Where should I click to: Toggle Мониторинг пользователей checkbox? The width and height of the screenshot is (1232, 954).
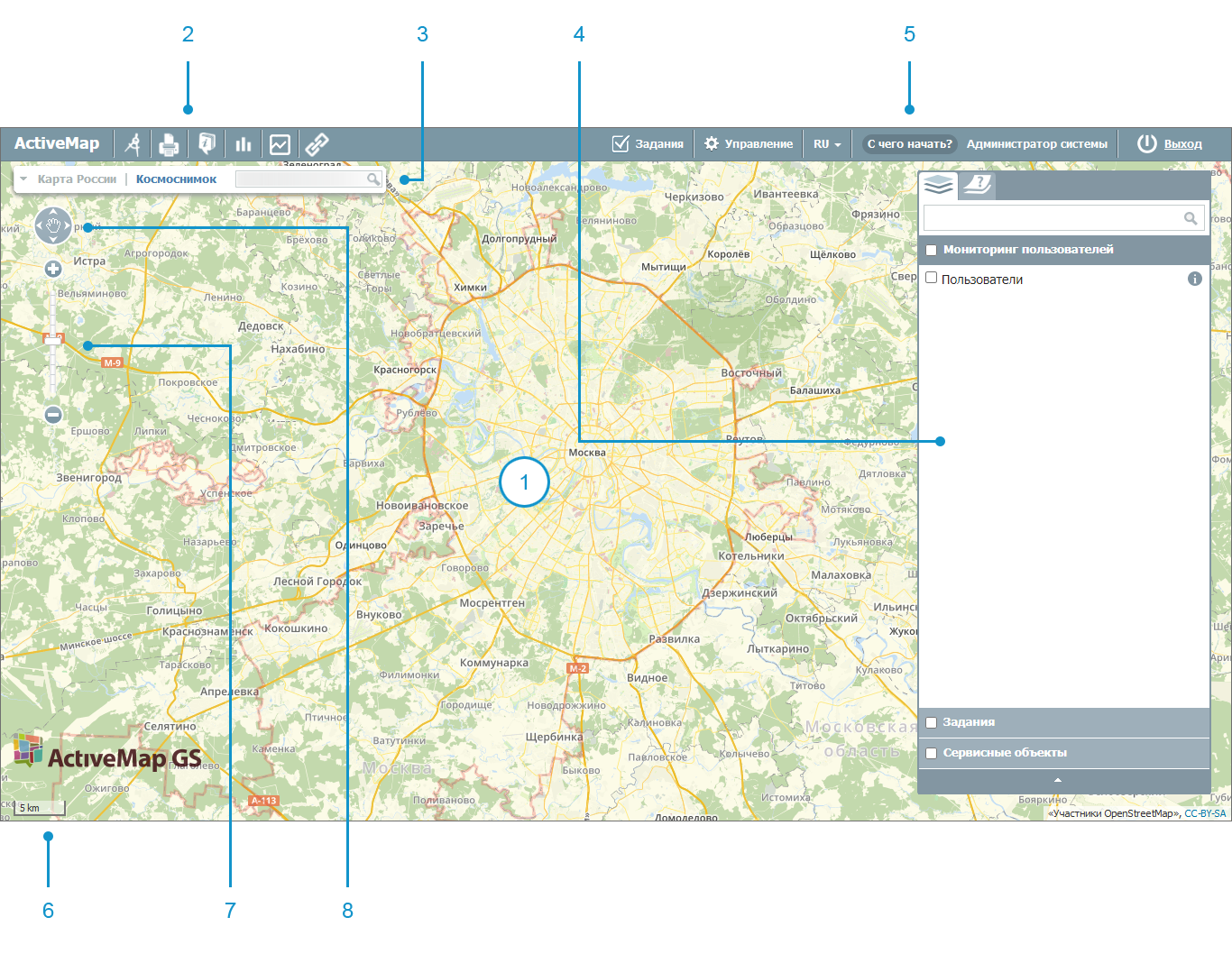pyautogui.click(x=932, y=251)
